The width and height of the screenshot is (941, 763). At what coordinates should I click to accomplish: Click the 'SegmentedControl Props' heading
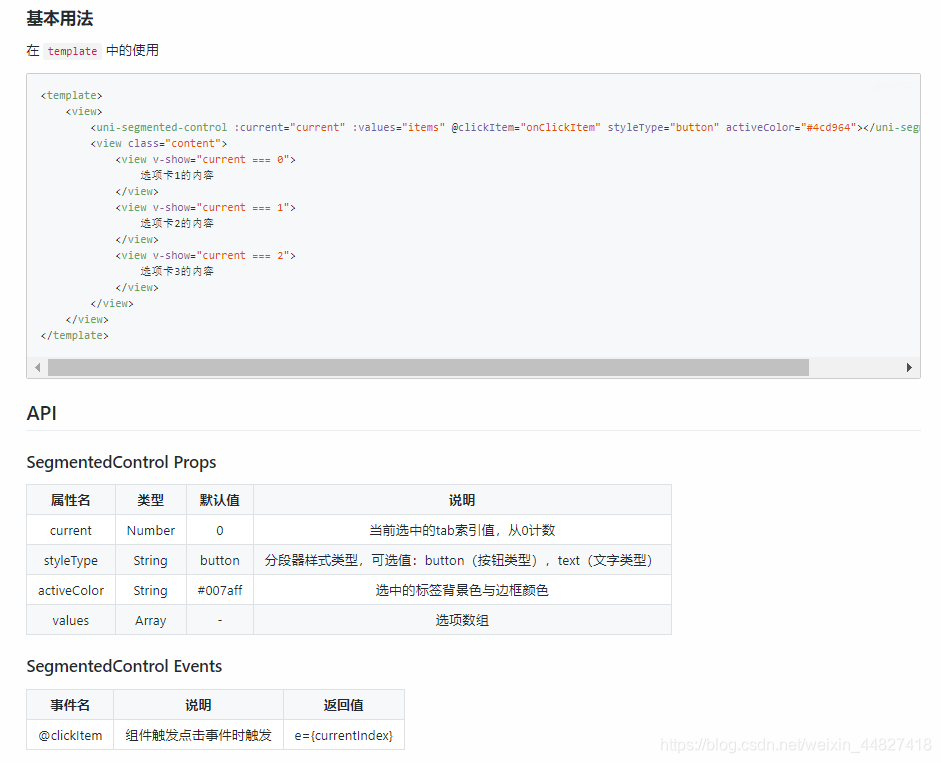click(x=121, y=462)
